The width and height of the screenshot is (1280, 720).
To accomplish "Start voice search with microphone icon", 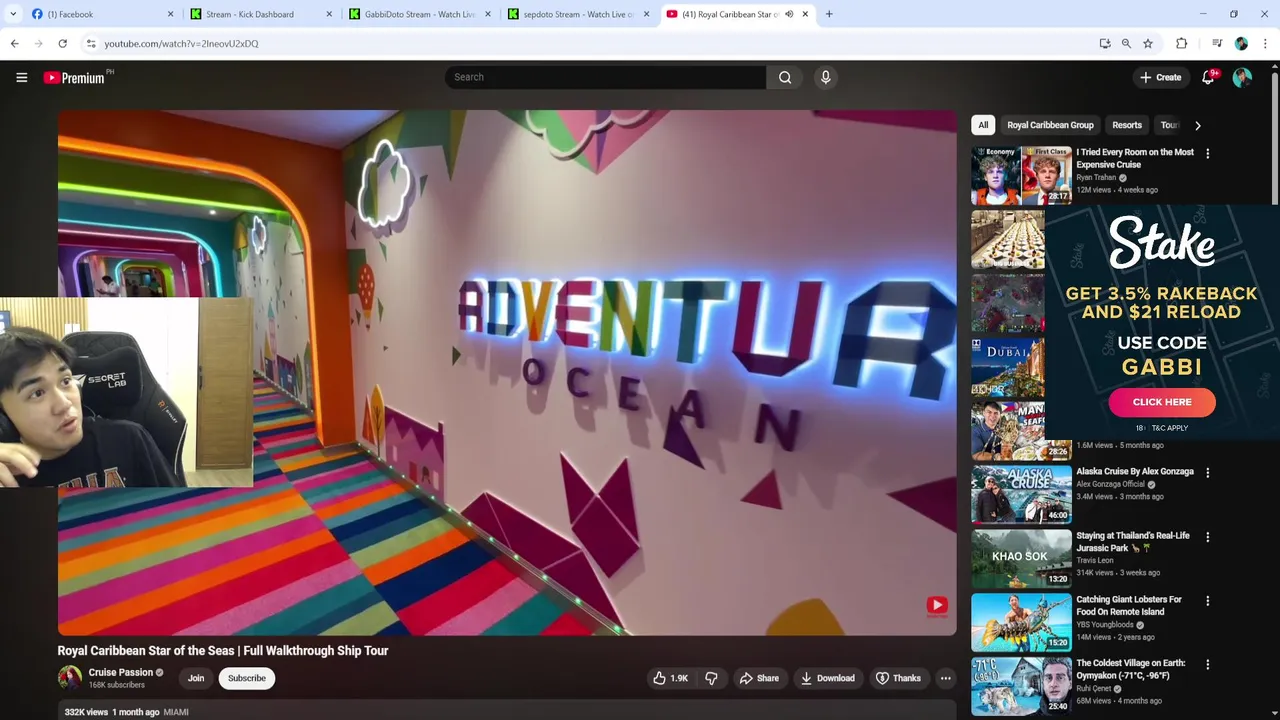I will [x=825, y=77].
